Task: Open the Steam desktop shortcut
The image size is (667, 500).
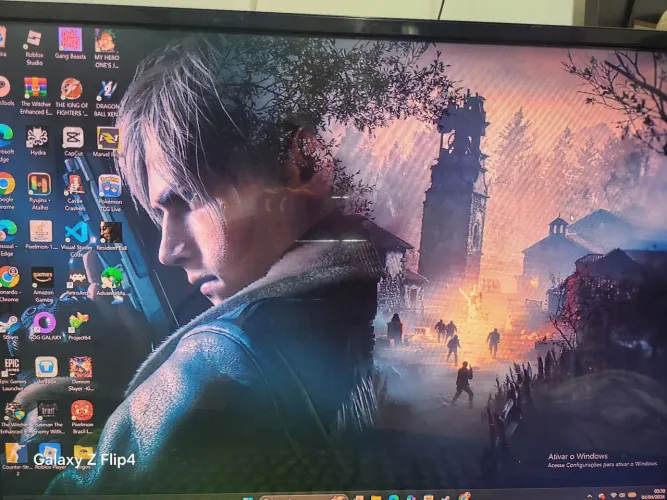Action: [9, 328]
